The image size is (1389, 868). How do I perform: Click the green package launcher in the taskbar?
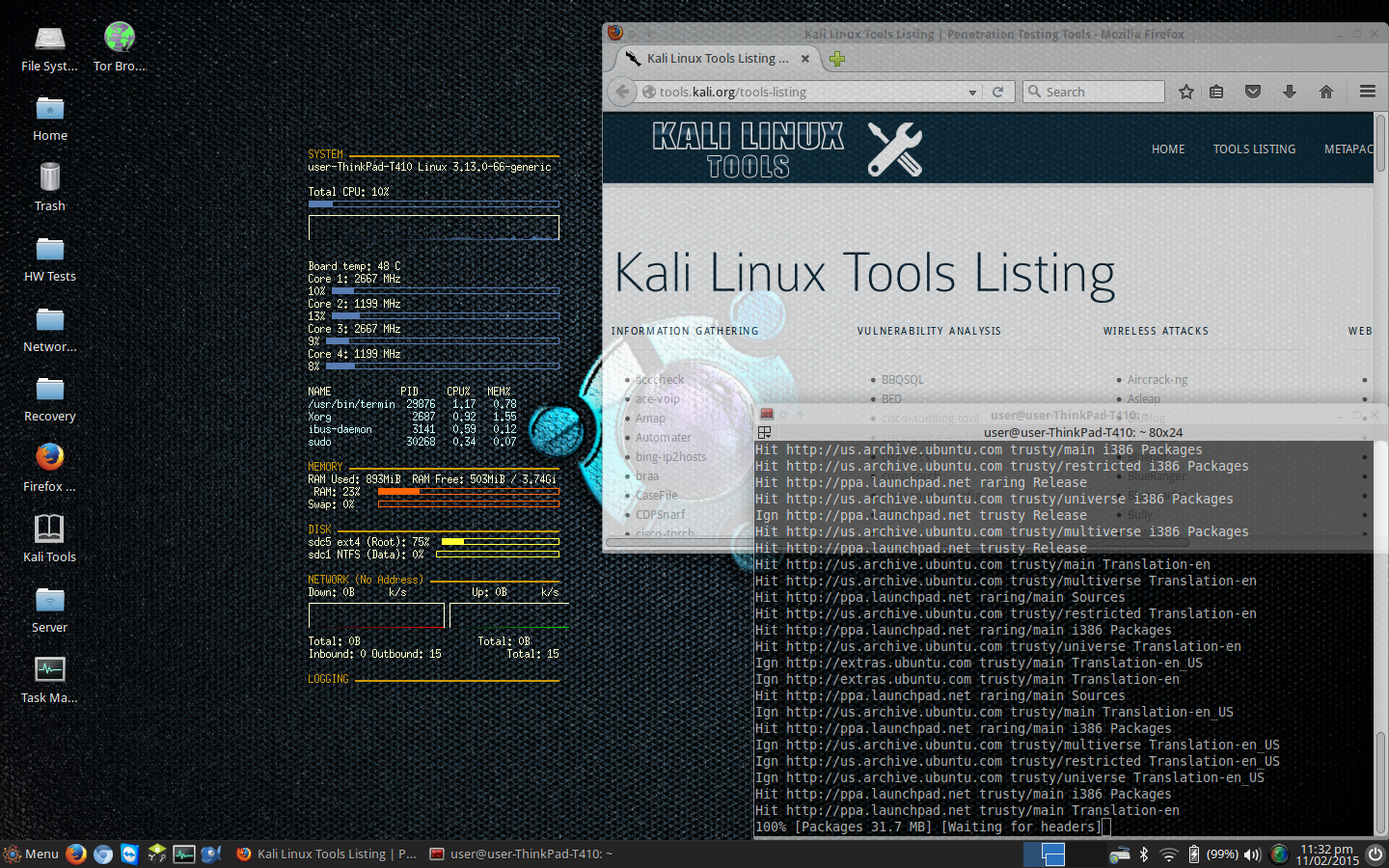coord(156,854)
